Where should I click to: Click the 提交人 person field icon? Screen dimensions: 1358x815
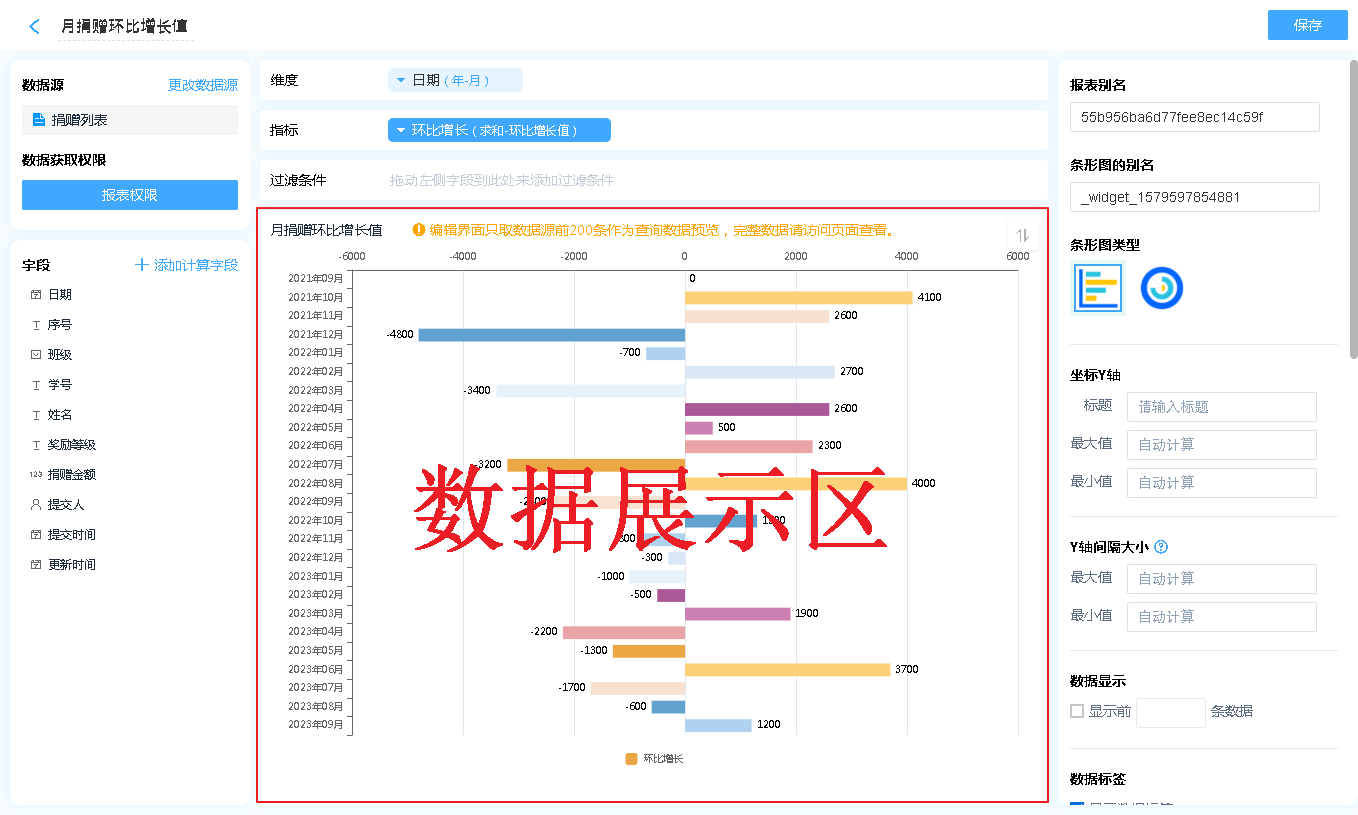36,505
